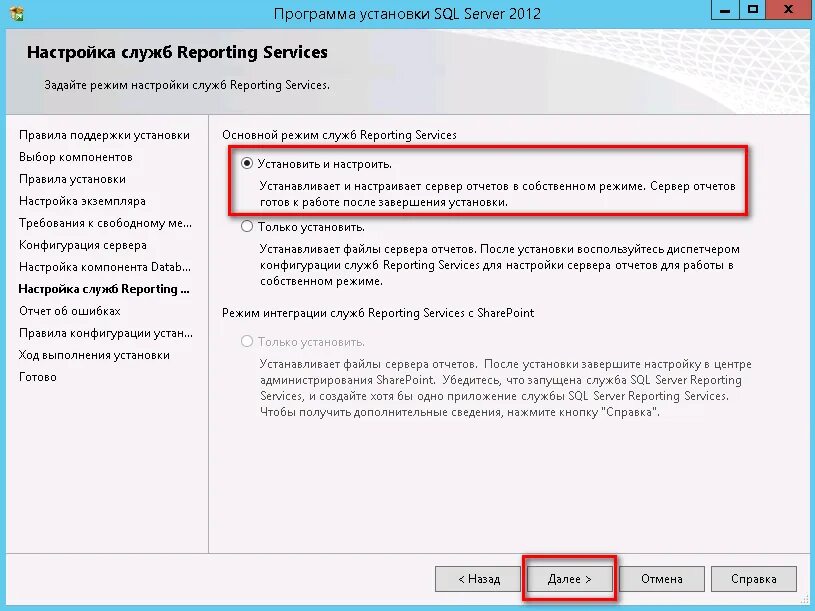The image size is (815, 611).
Task: Click 'Режим интеграции служб Reporting Services с SharePoint' heading
Action: click(378, 313)
